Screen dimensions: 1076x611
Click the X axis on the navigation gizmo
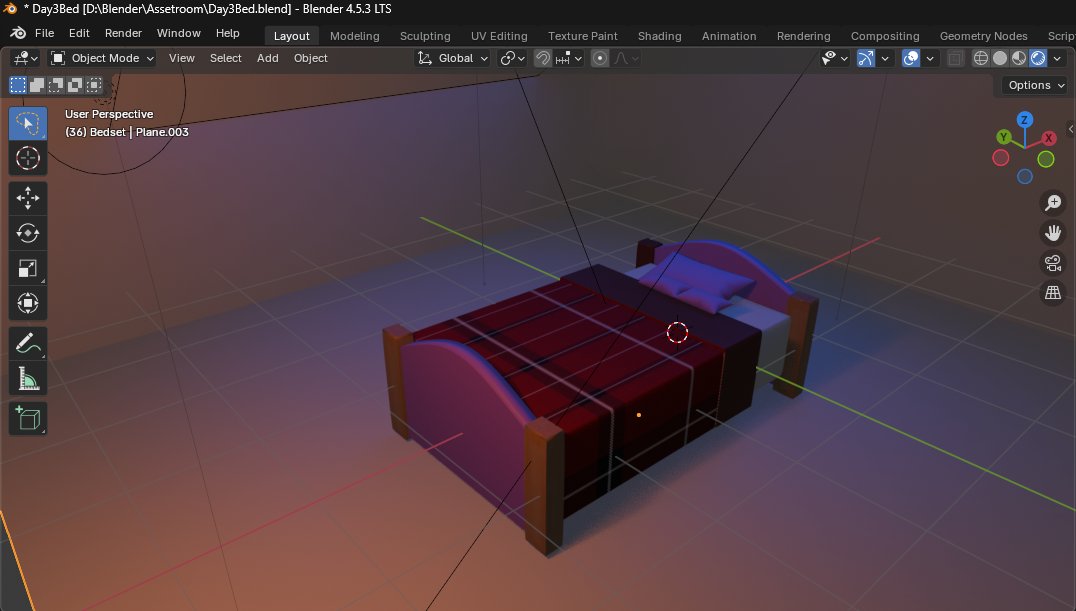click(x=1049, y=138)
